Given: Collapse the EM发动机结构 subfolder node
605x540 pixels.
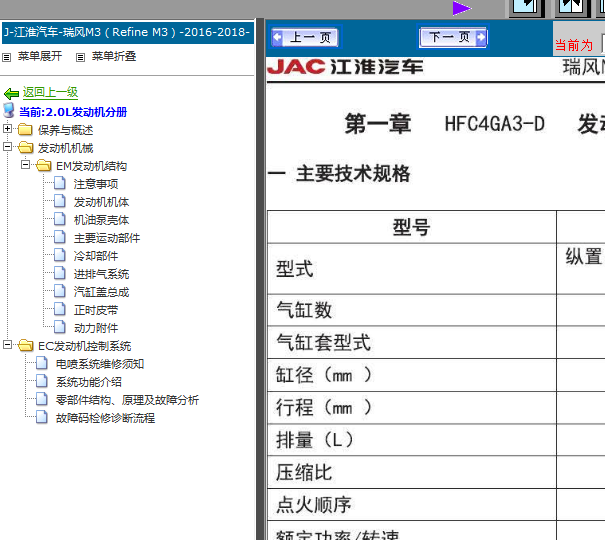Looking at the screenshot, I should click(x=25, y=165).
